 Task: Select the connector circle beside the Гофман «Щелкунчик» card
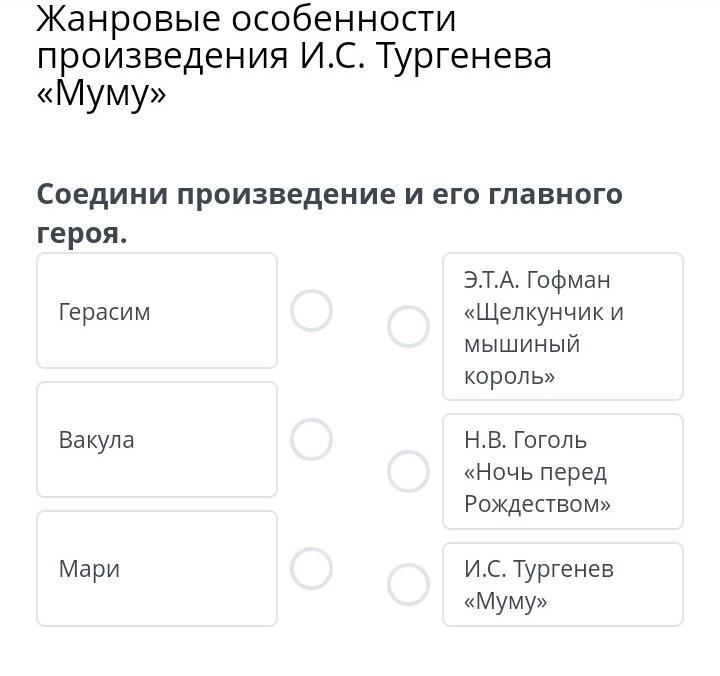tap(408, 327)
